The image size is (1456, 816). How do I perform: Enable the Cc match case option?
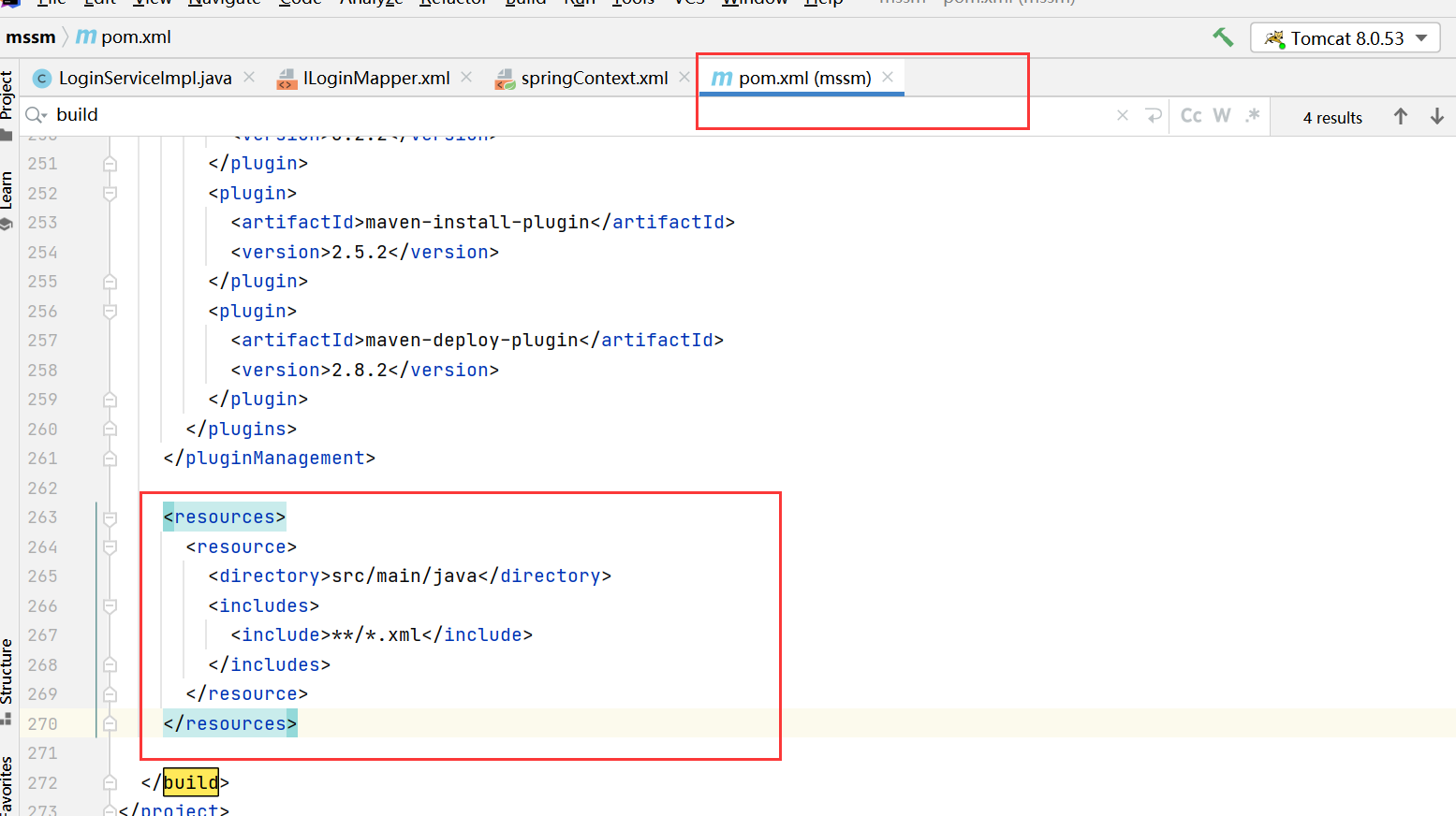coord(1189,115)
